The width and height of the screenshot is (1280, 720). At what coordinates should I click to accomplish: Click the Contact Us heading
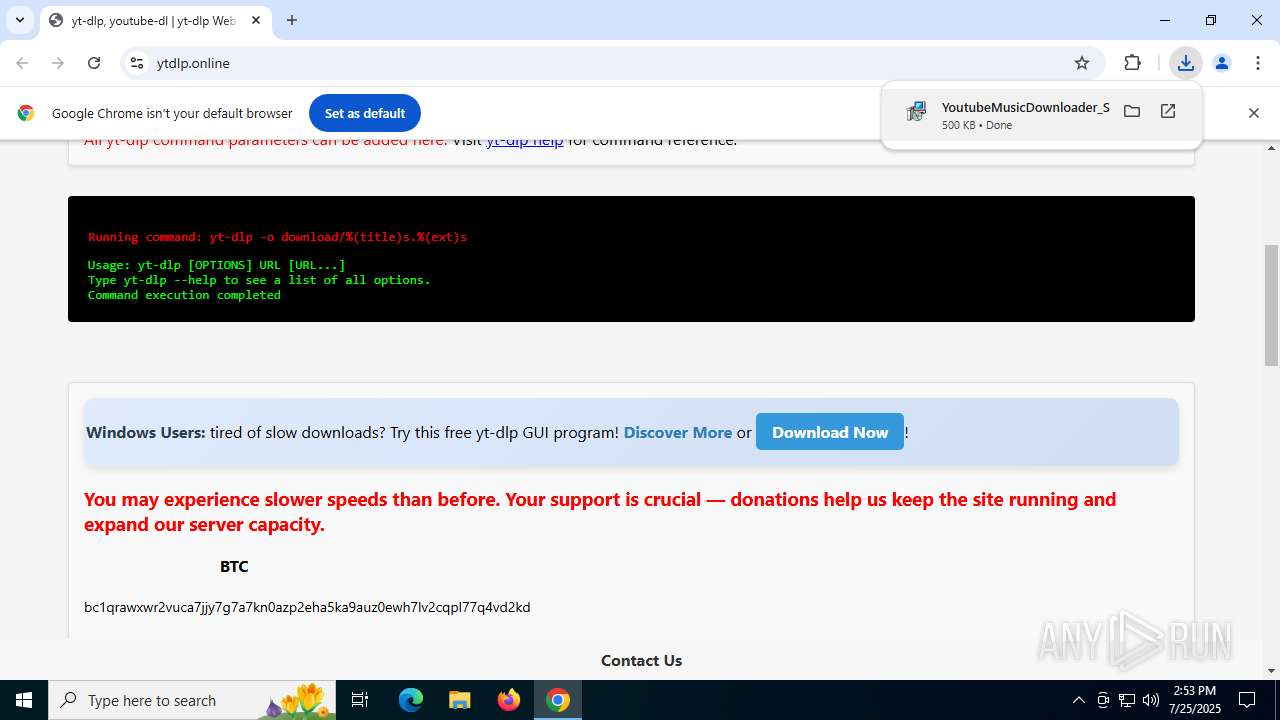click(641, 660)
